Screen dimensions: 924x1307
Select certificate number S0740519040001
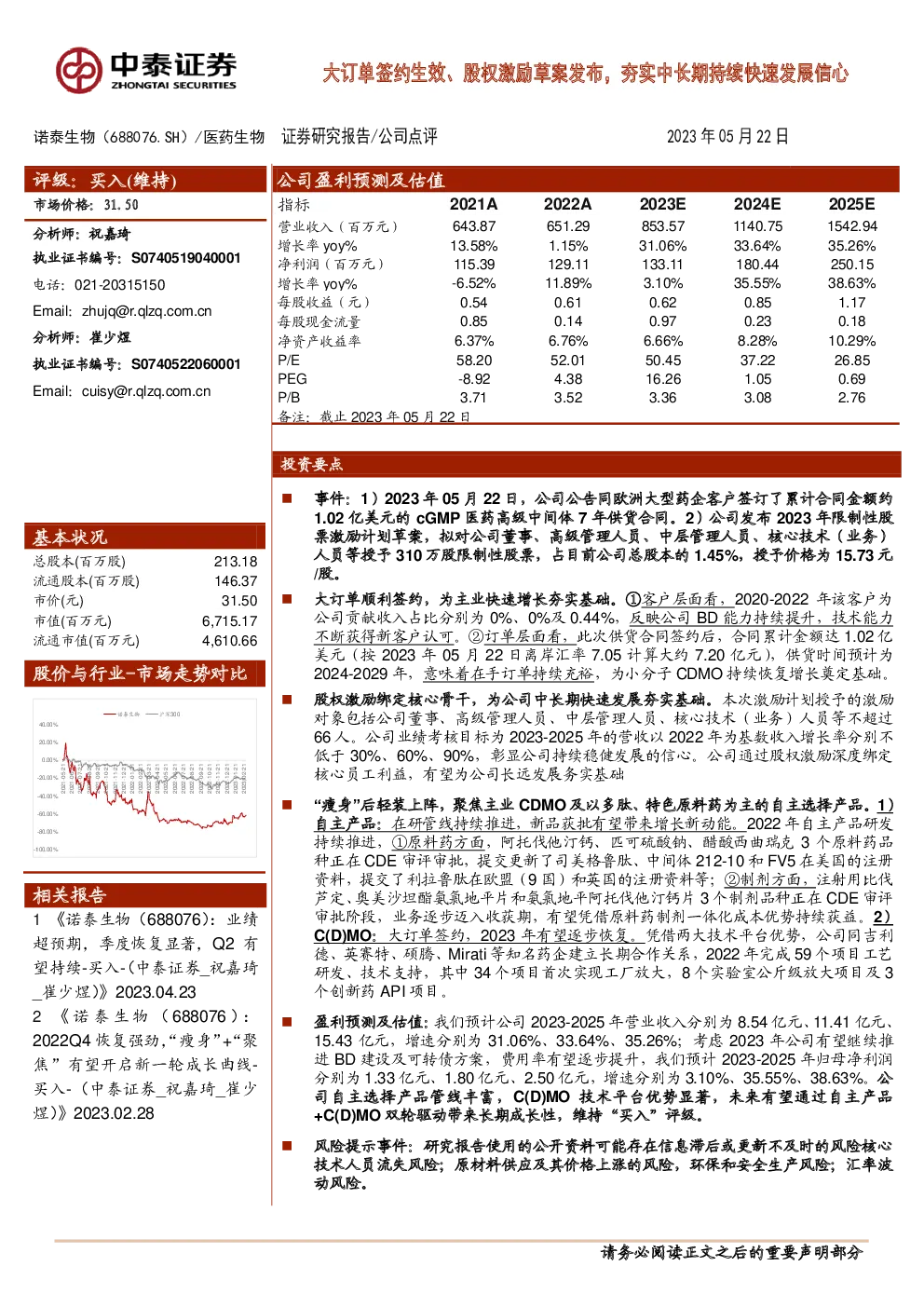coord(186,258)
